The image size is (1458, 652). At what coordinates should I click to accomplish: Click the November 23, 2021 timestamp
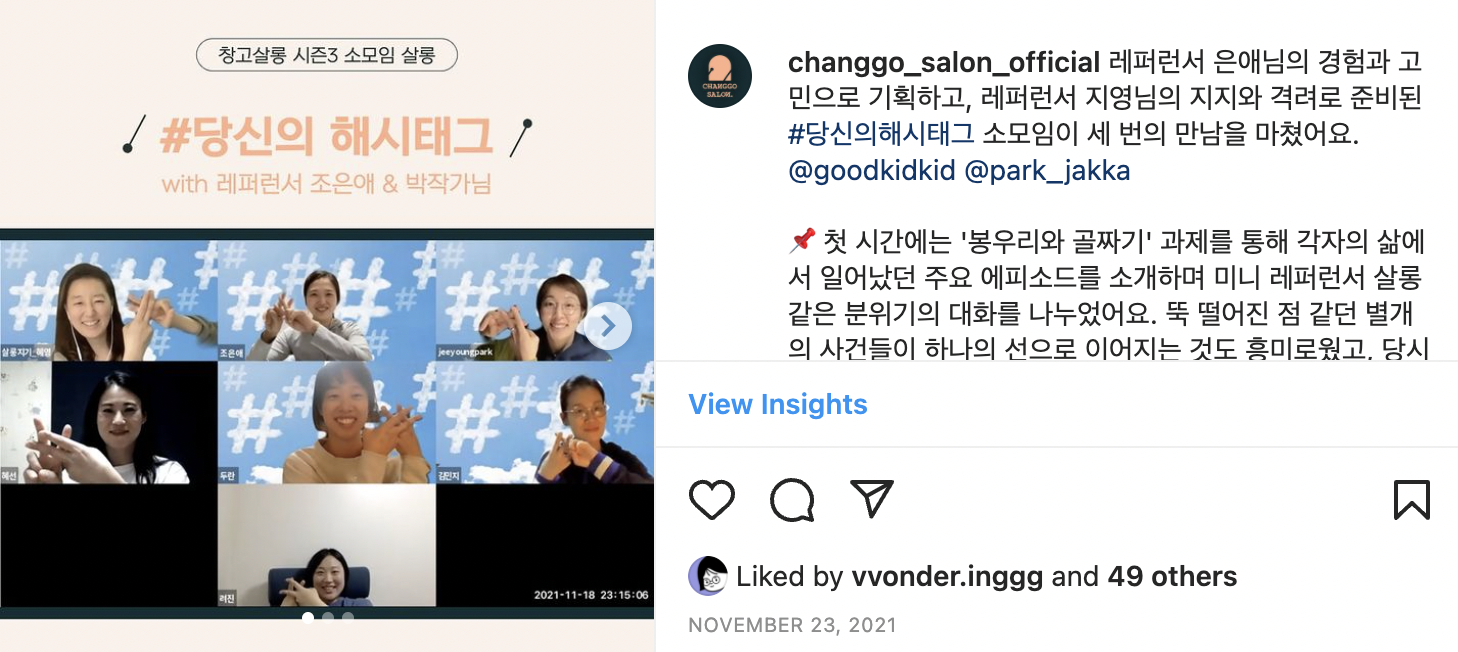(x=792, y=626)
